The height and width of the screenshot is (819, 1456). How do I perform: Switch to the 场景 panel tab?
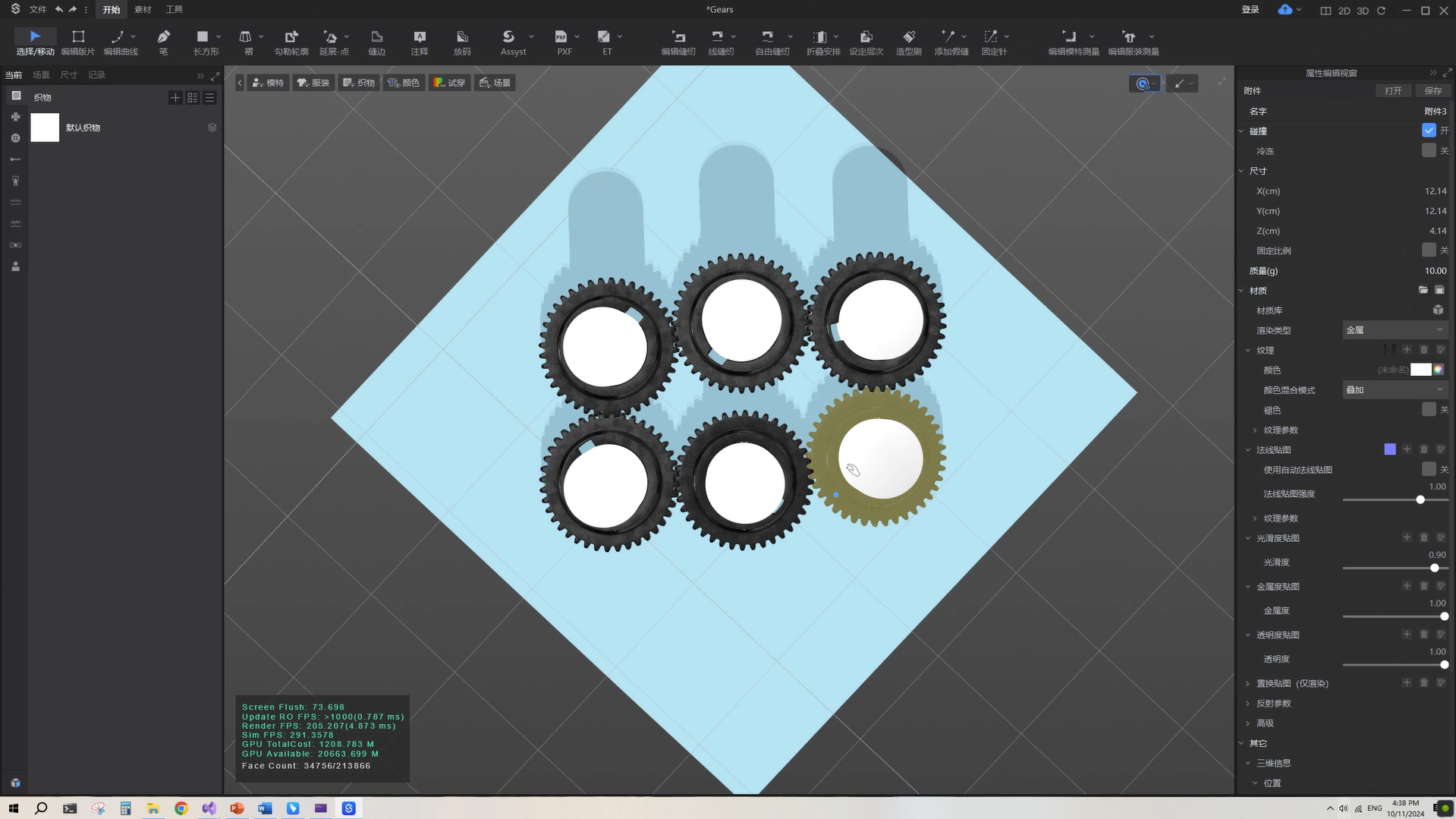pyautogui.click(x=41, y=75)
